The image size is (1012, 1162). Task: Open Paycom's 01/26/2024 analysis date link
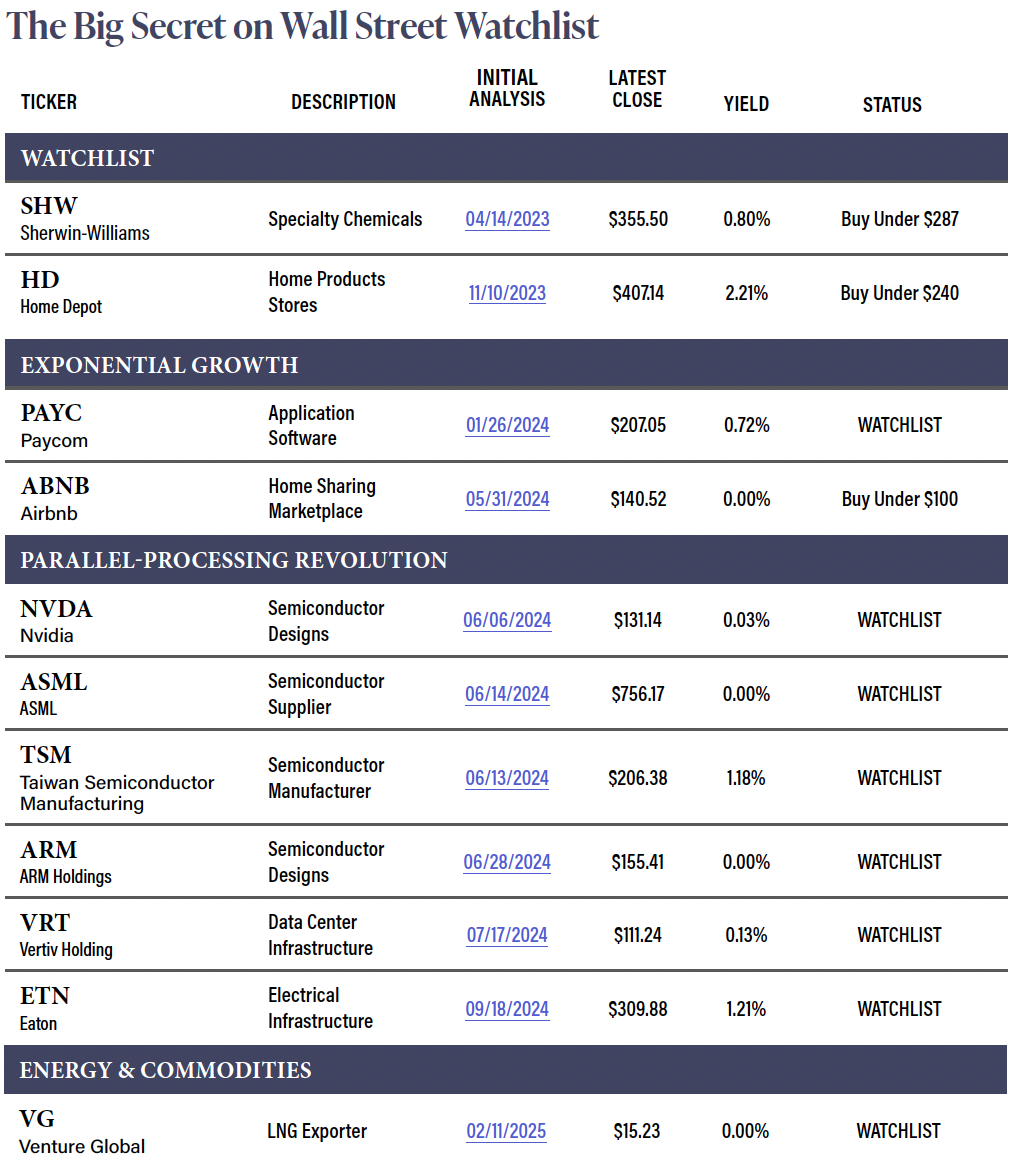point(507,425)
